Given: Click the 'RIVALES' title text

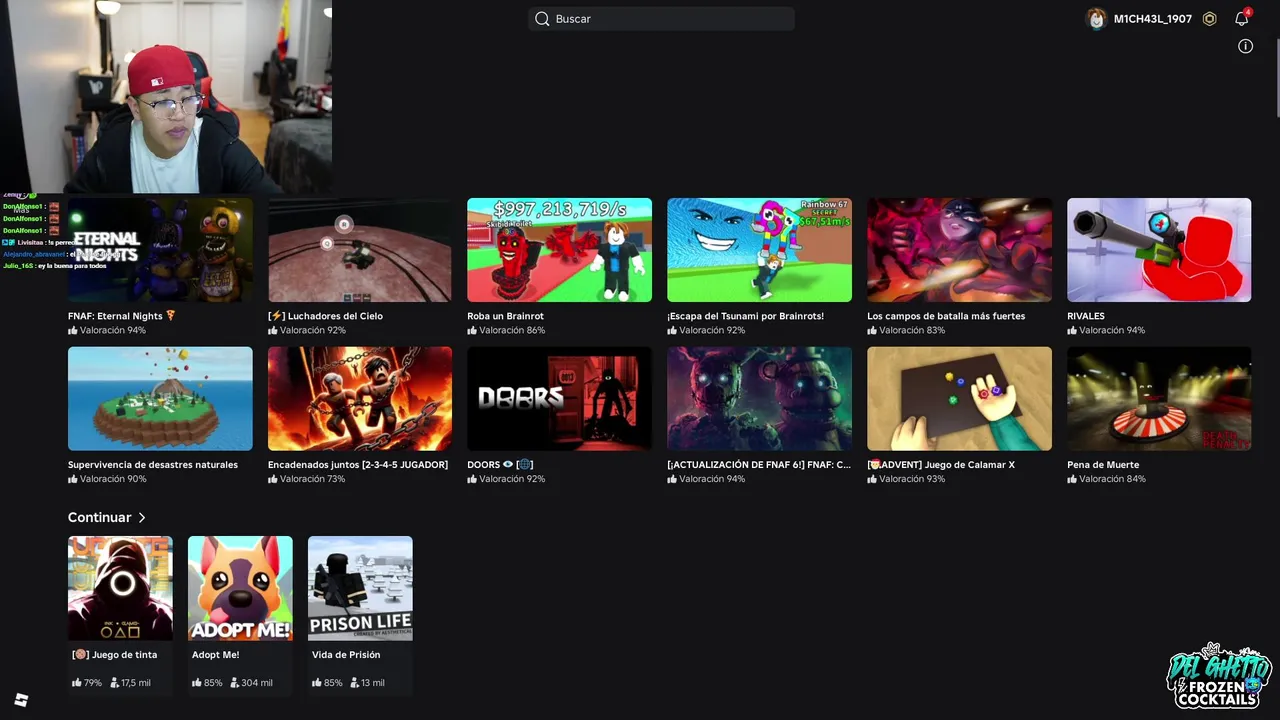Looking at the screenshot, I should coord(1086,316).
